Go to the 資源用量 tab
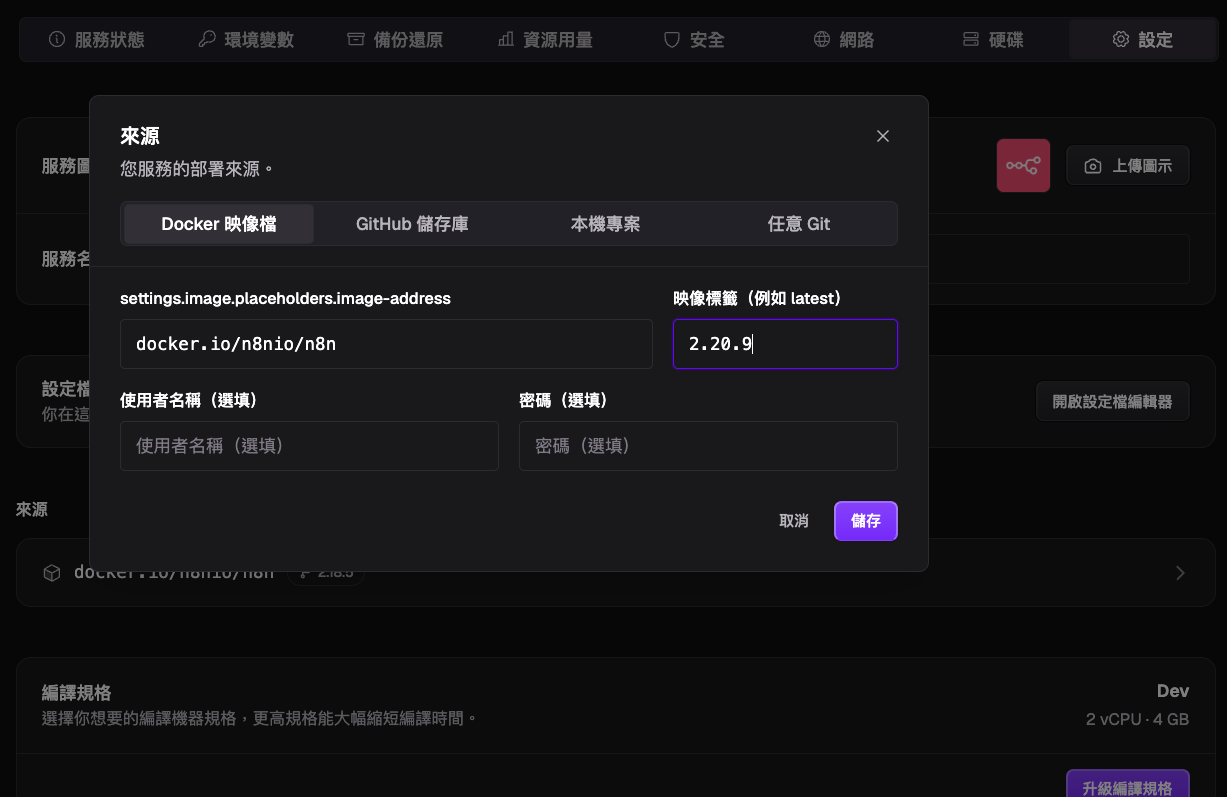 (545, 40)
